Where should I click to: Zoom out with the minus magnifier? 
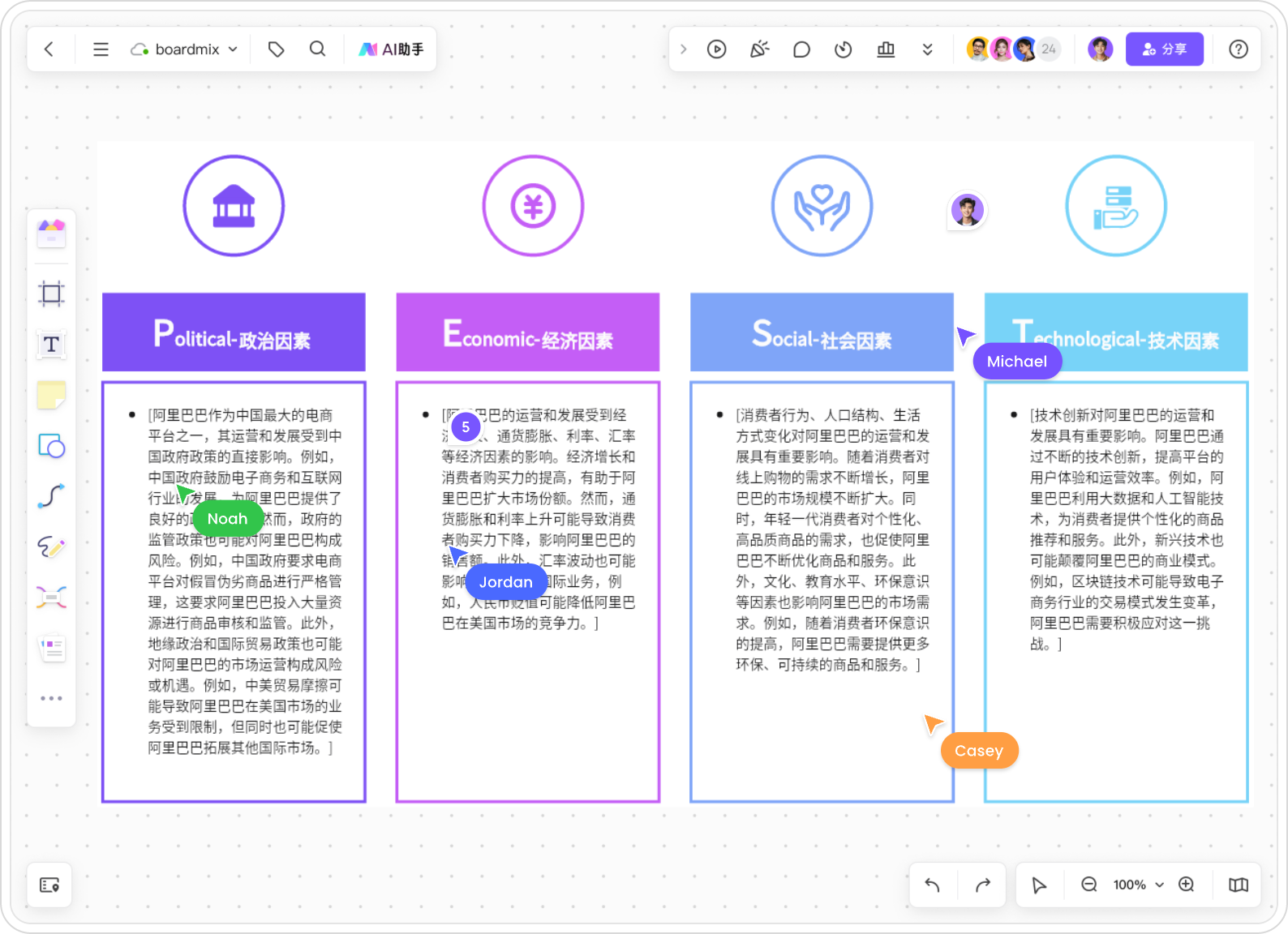pos(1089,885)
